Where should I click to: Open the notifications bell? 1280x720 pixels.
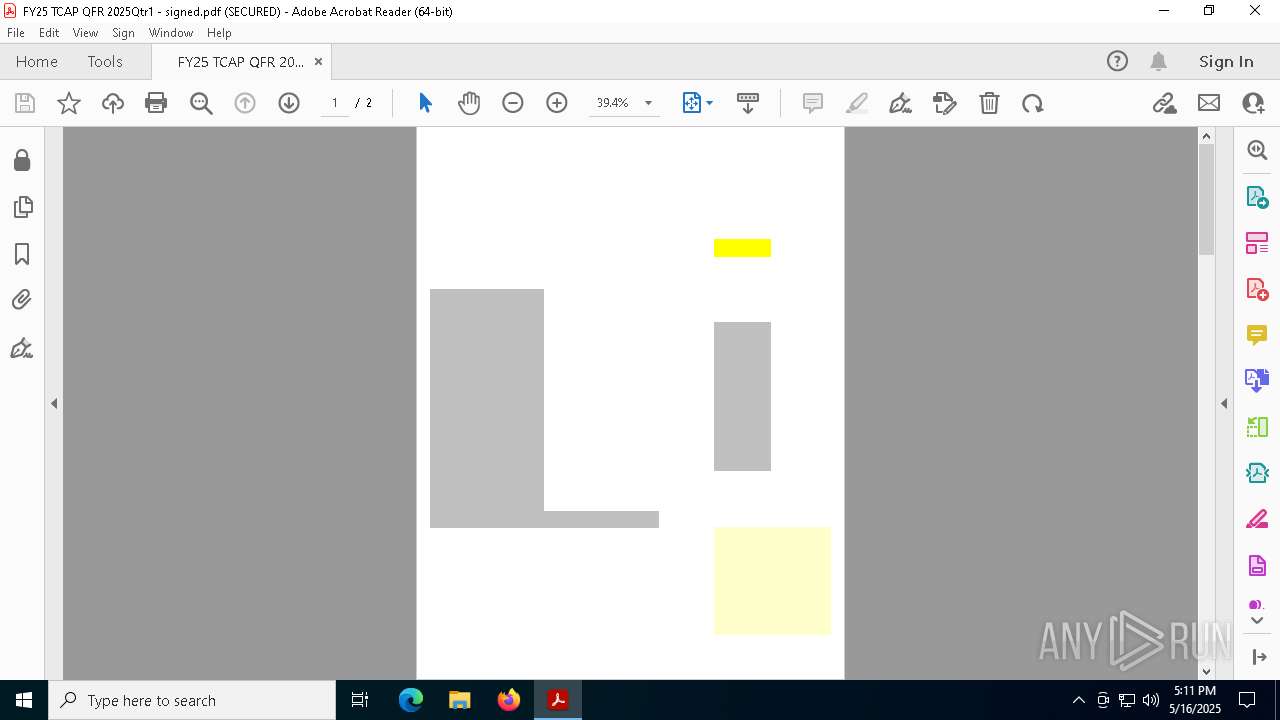coord(1158,61)
